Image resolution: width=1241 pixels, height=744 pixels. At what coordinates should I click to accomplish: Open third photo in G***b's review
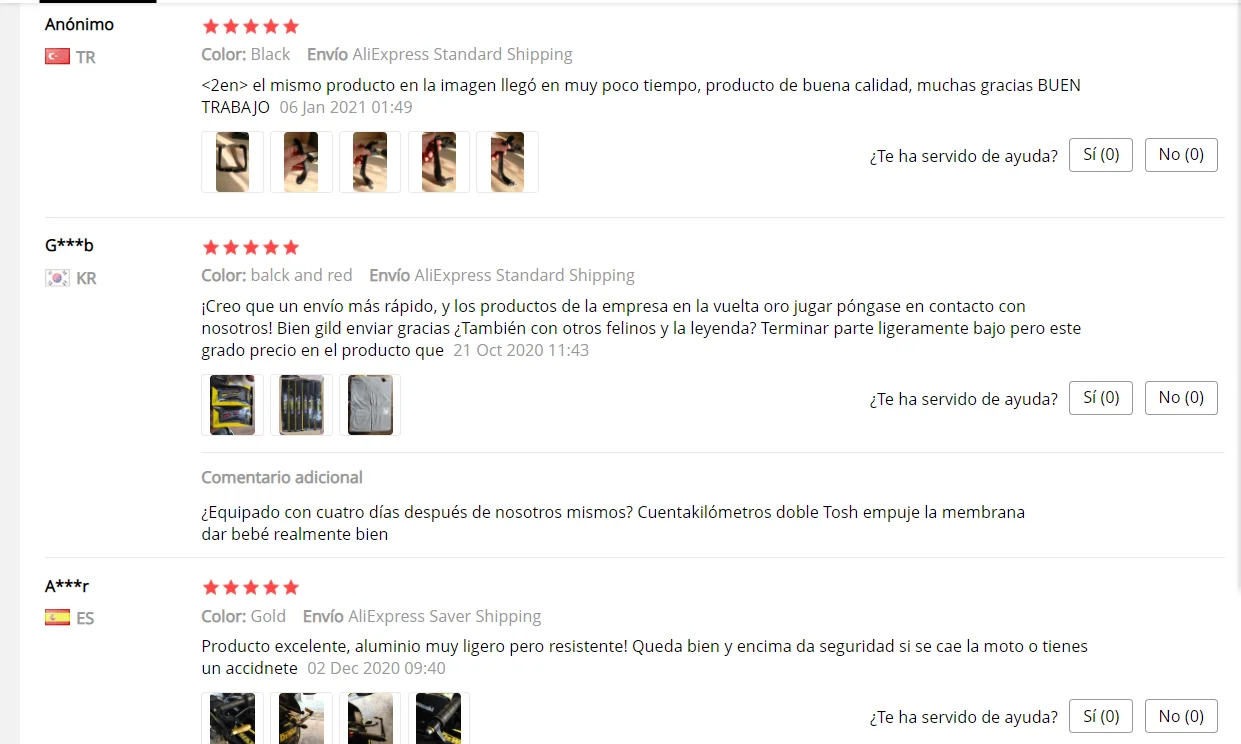pos(370,405)
